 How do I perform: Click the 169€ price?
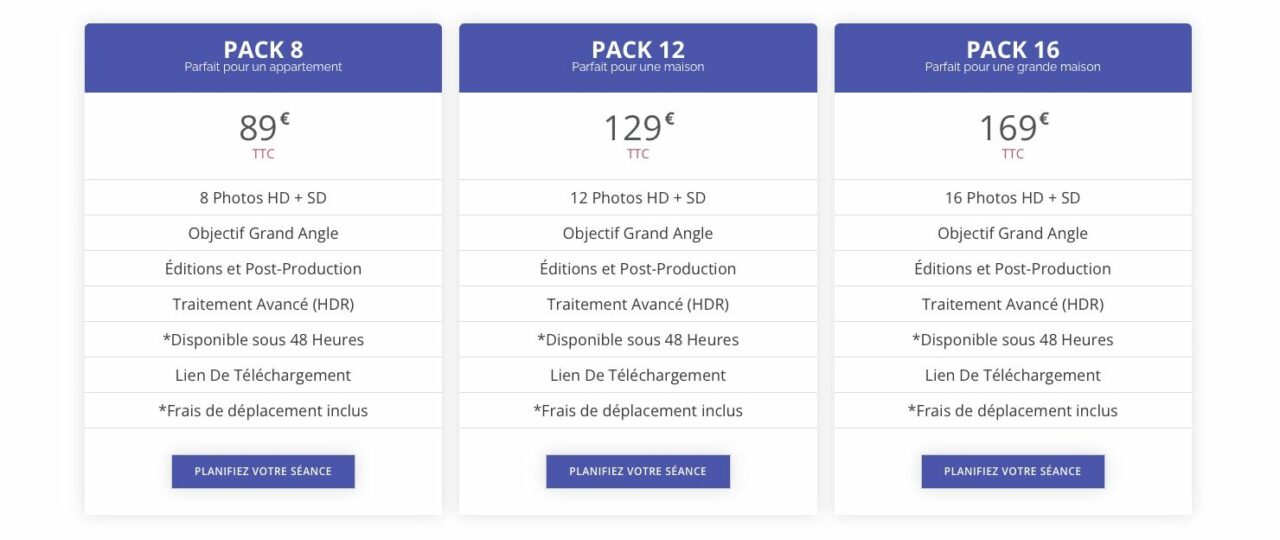point(1012,128)
